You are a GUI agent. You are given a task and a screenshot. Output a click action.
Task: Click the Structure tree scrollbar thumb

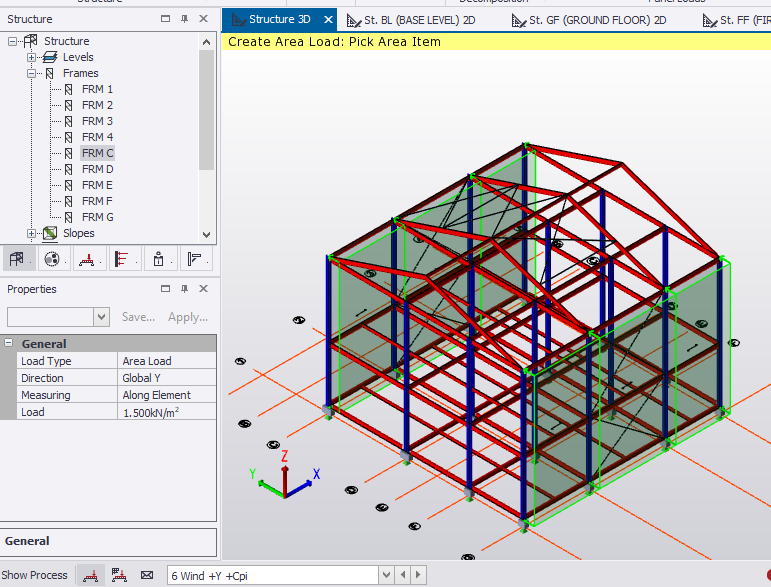(207, 110)
